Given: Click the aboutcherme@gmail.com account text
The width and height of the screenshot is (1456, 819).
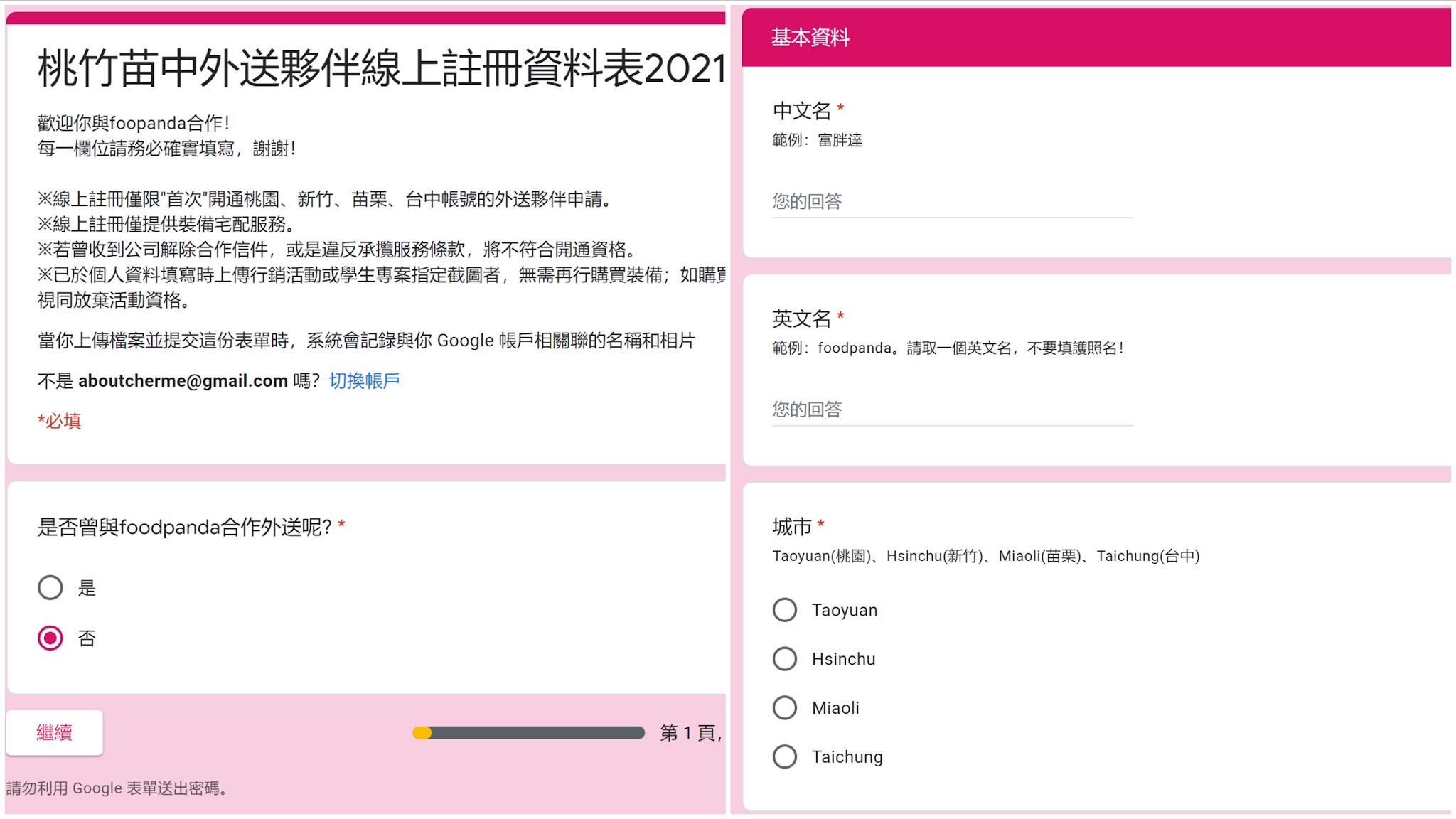Looking at the screenshot, I should point(183,381).
